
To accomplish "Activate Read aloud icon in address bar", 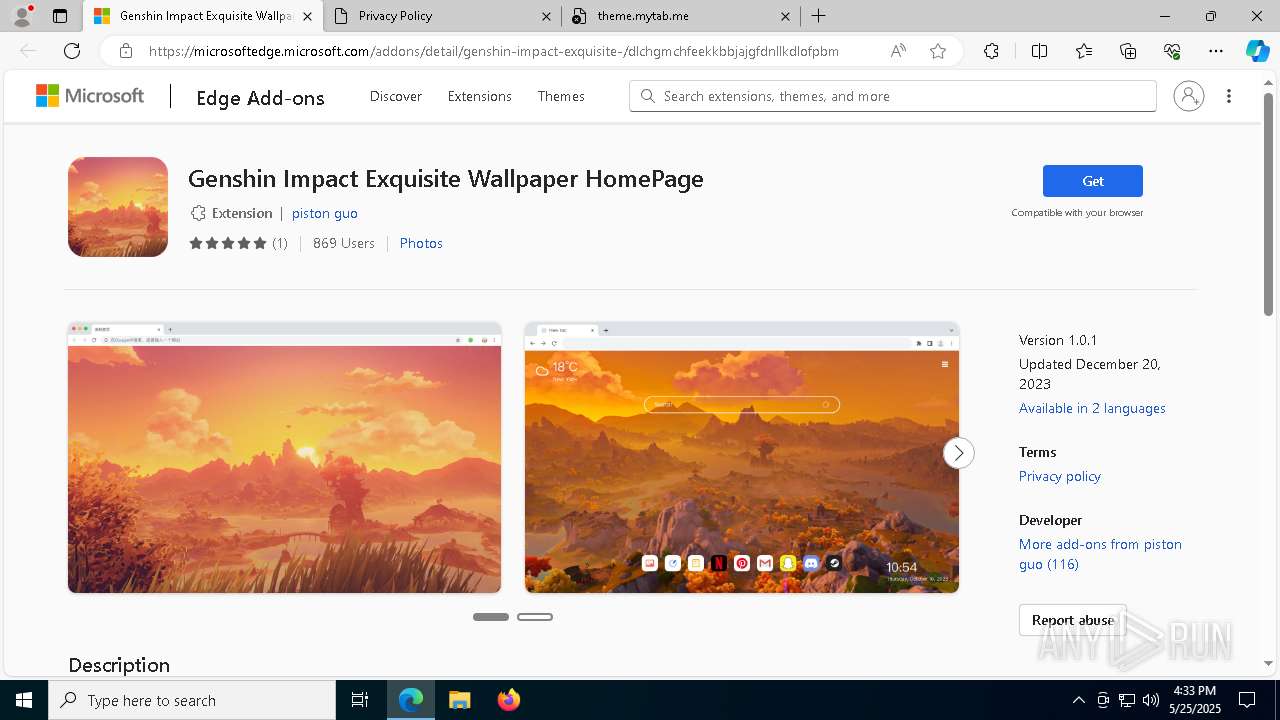I will click(x=898, y=51).
